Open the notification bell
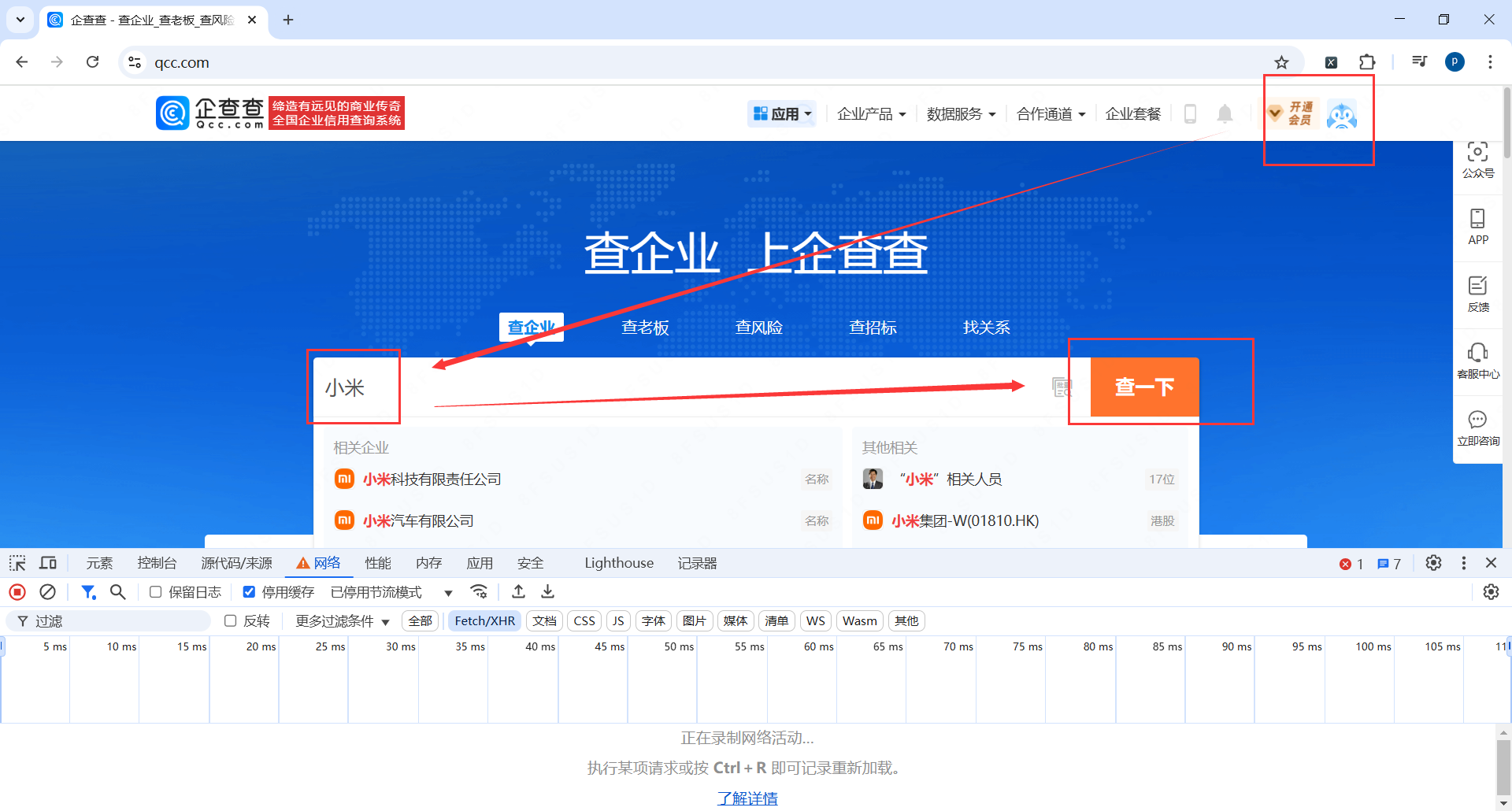This screenshot has width=1512, height=811. click(1225, 114)
